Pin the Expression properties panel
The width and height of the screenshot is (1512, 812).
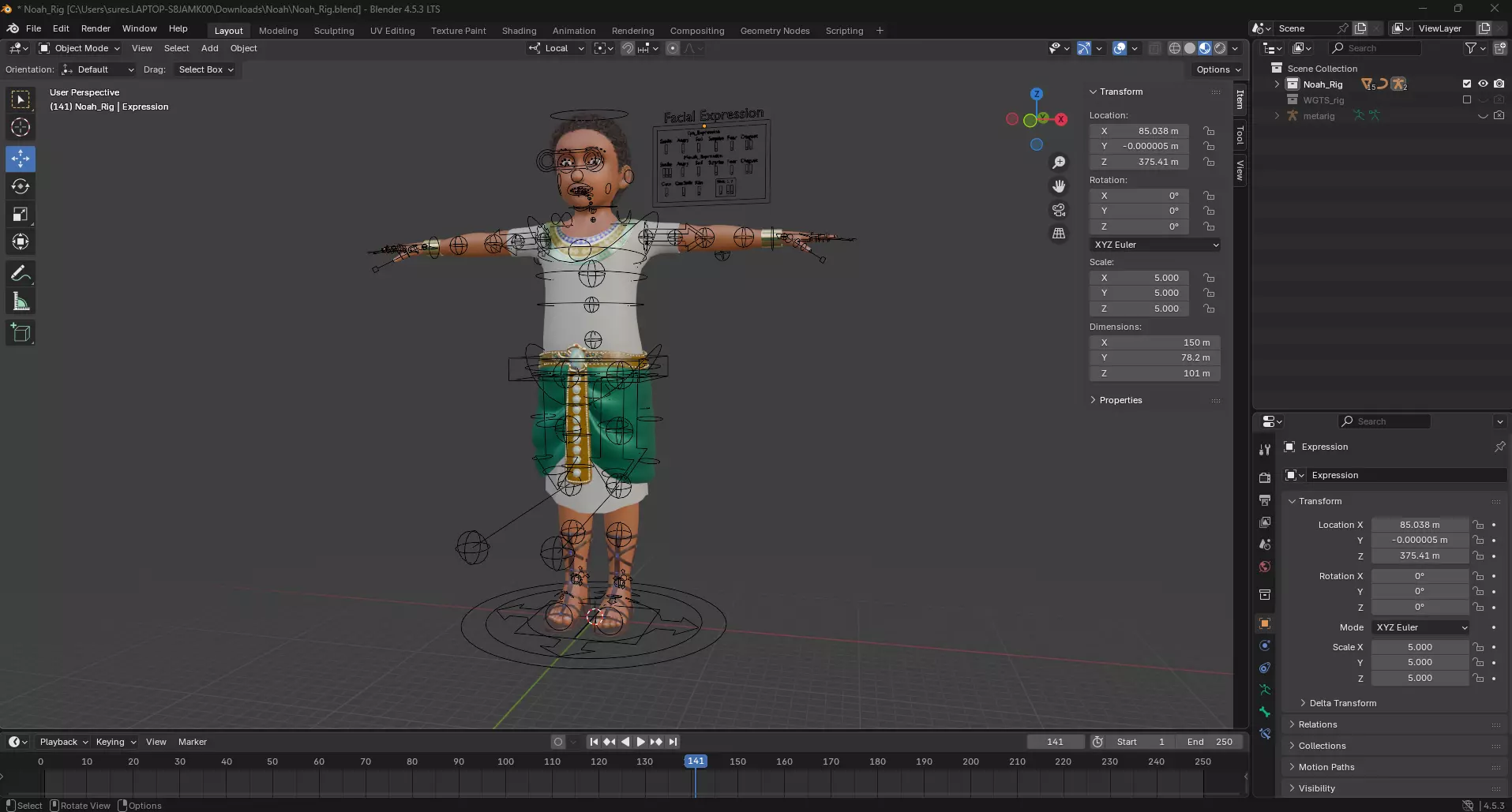point(1499,447)
